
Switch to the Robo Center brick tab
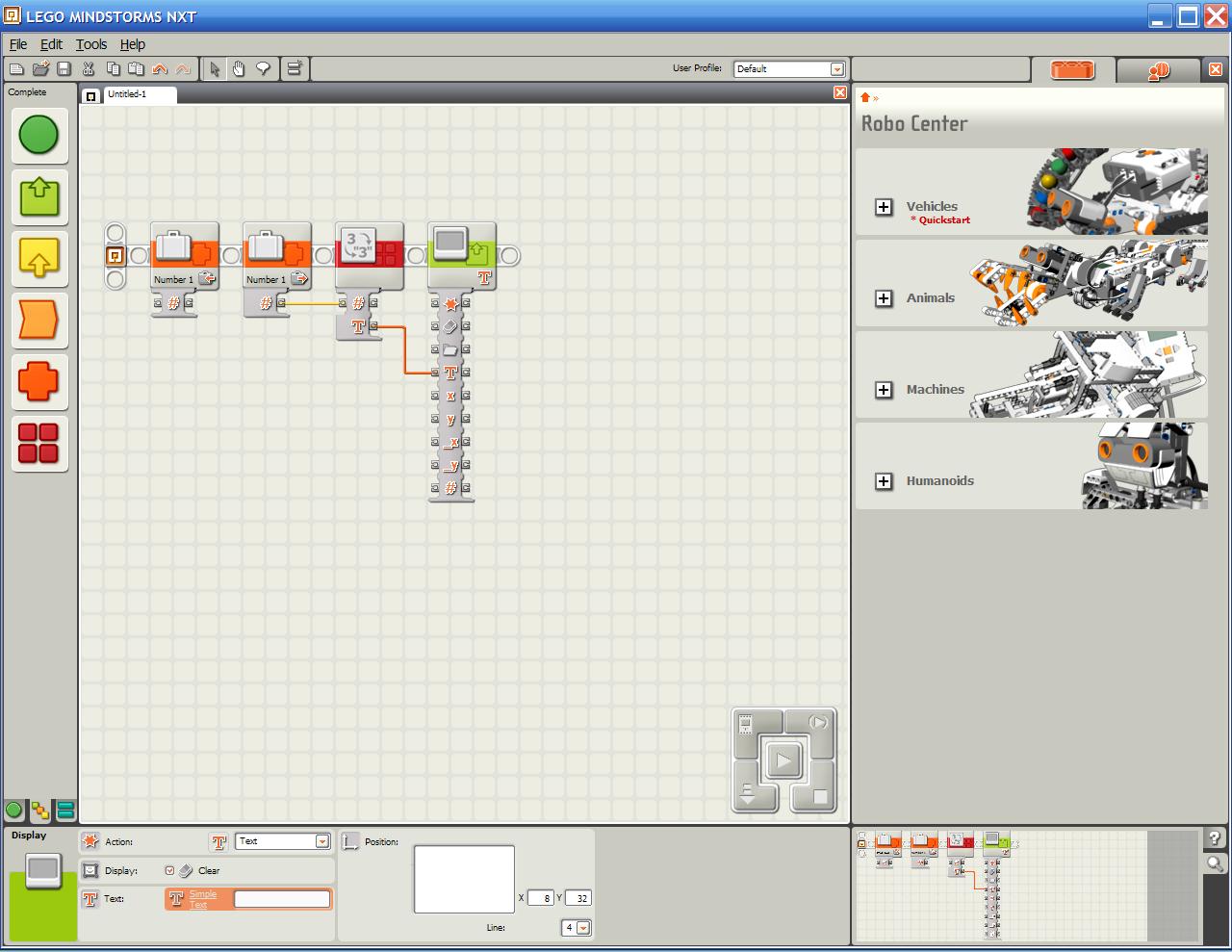1072,70
